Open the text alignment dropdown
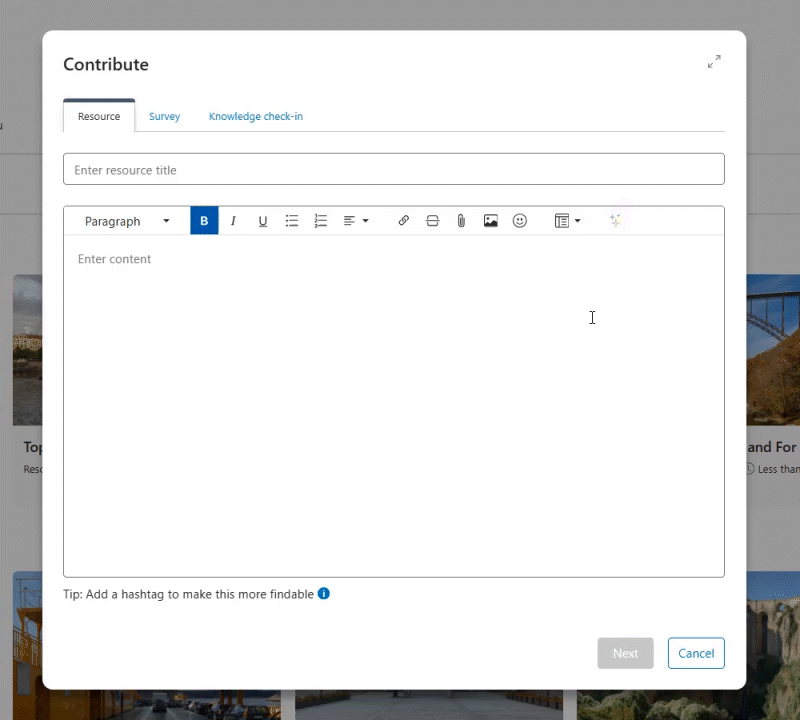The width and height of the screenshot is (800, 720). [356, 220]
